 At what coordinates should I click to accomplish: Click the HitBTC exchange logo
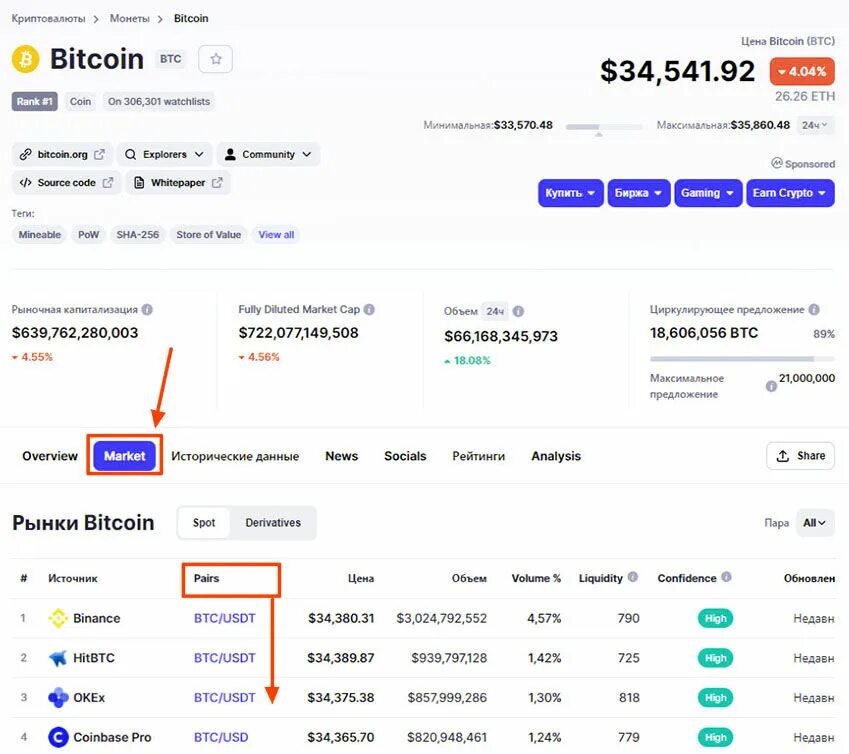point(58,658)
